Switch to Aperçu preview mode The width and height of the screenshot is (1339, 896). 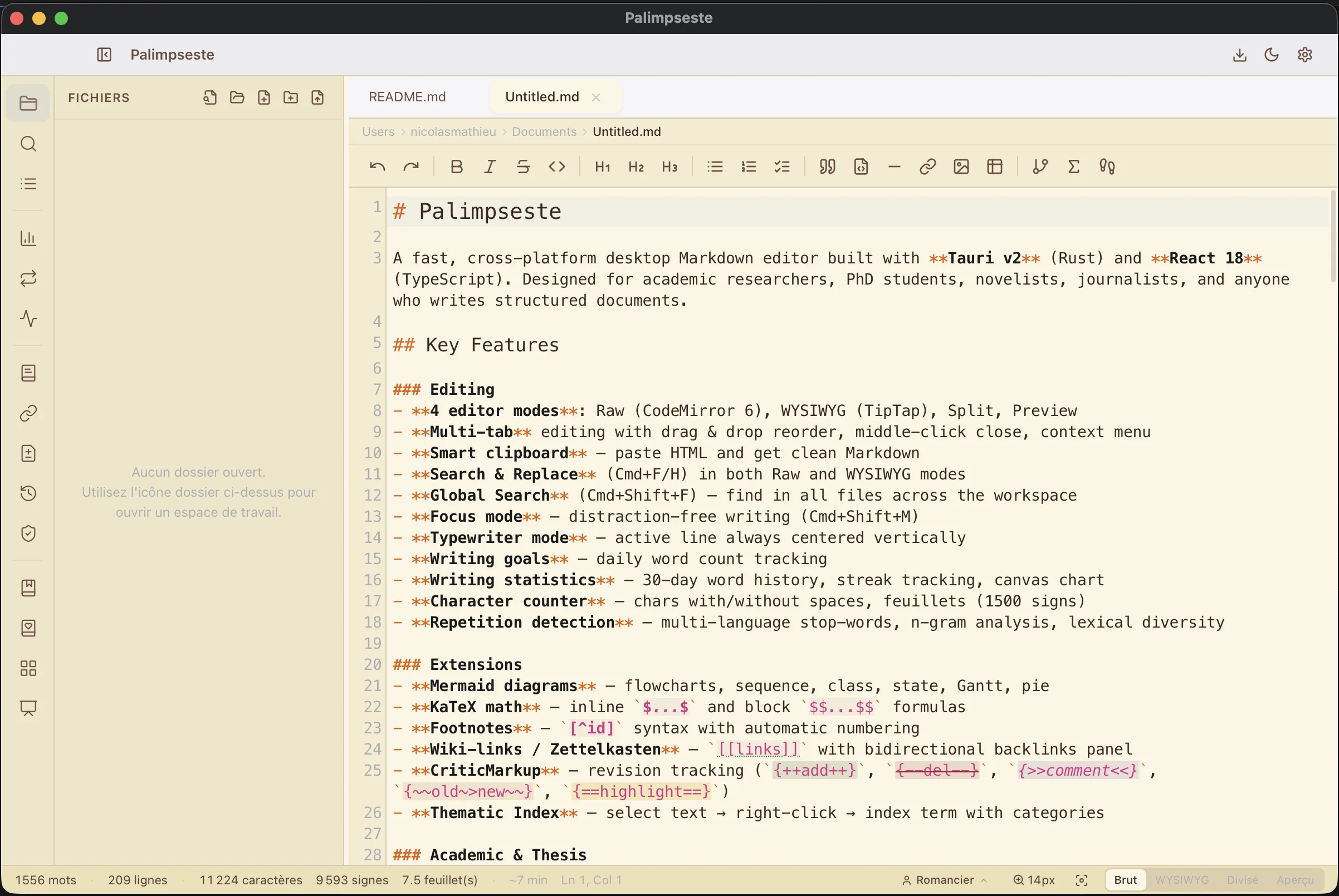pyautogui.click(x=1295, y=880)
